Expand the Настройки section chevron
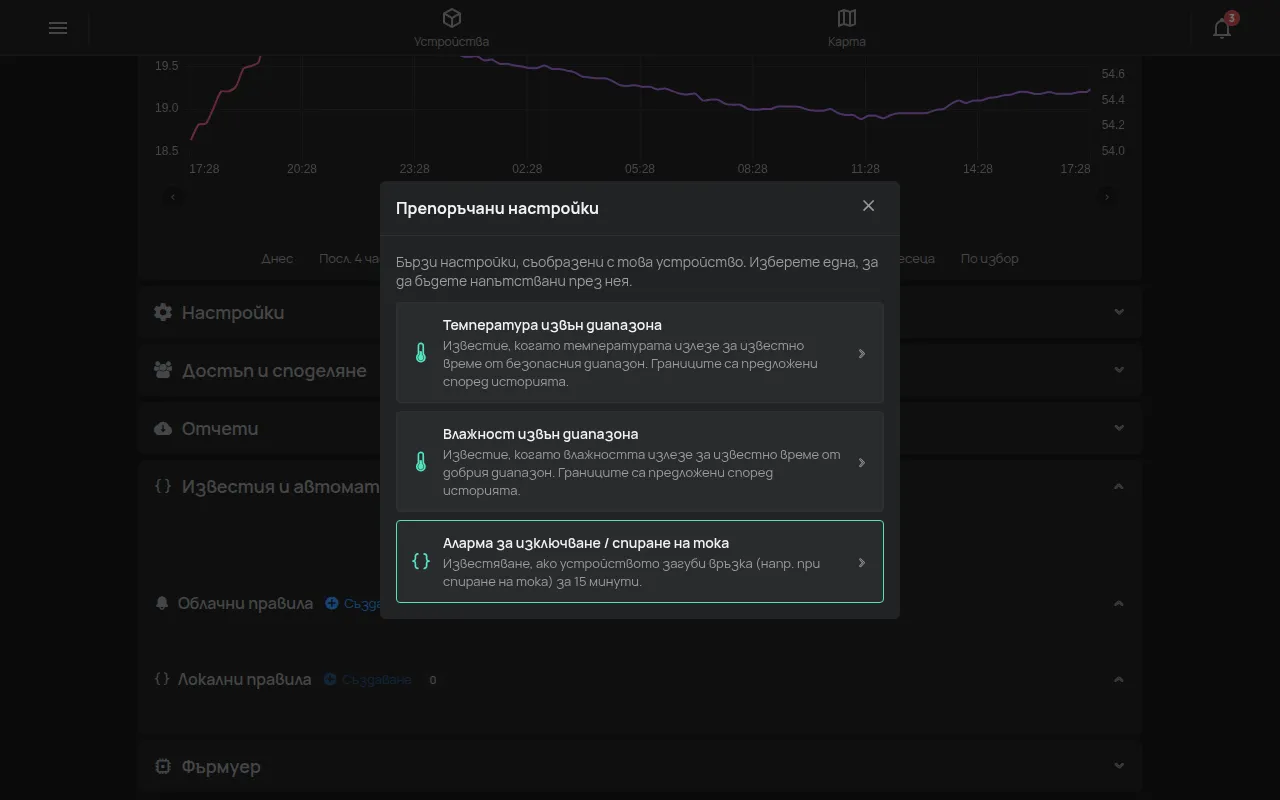This screenshot has height=800, width=1280. pos(1119,312)
